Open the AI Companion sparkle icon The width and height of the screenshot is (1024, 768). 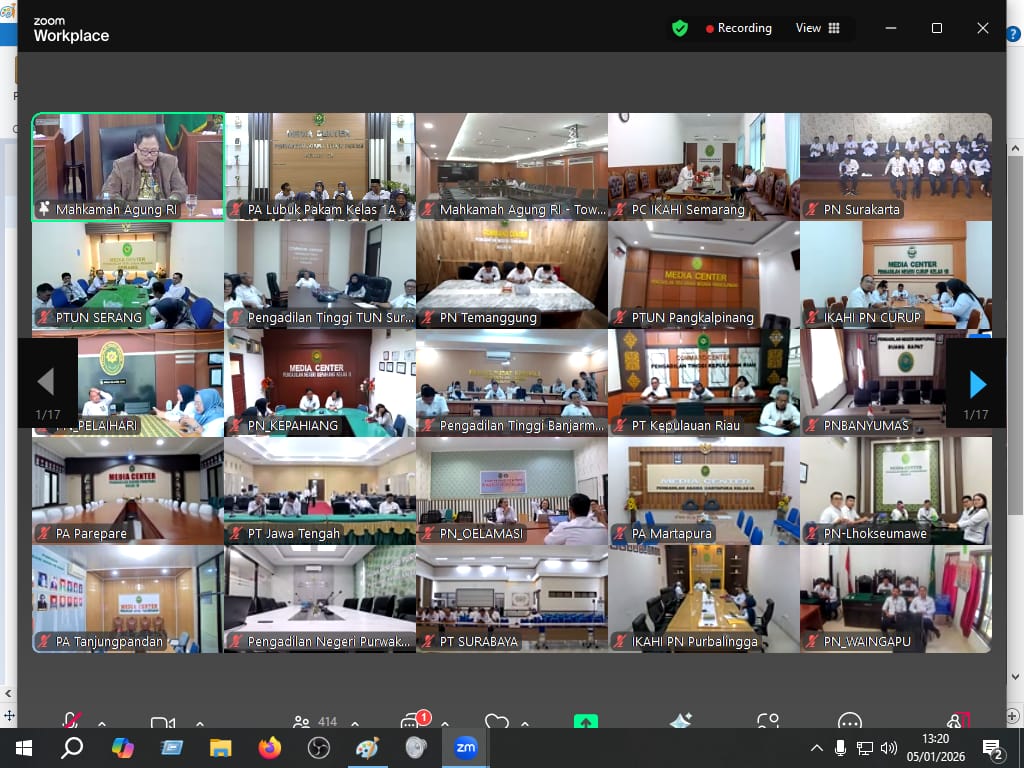[x=681, y=722]
